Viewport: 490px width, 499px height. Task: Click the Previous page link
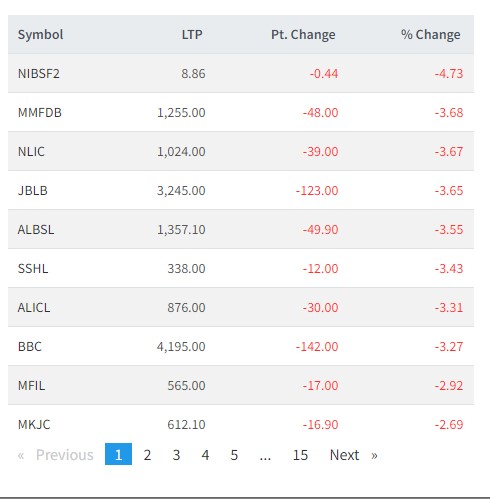click(56, 455)
